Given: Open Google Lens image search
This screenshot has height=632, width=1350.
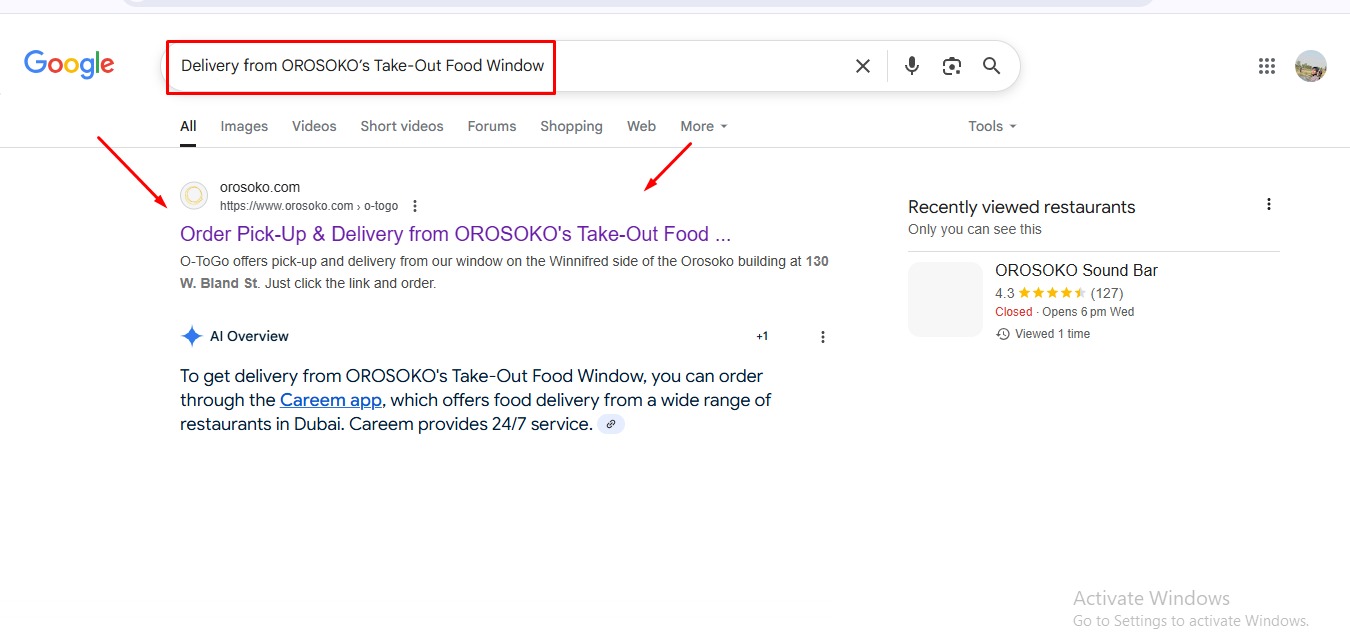Looking at the screenshot, I should (x=951, y=66).
